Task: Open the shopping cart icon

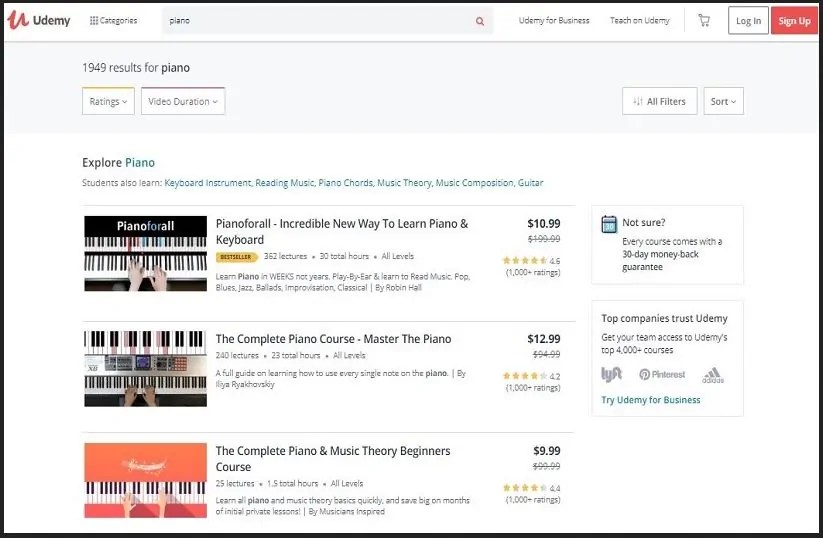Action: (704, 20)
